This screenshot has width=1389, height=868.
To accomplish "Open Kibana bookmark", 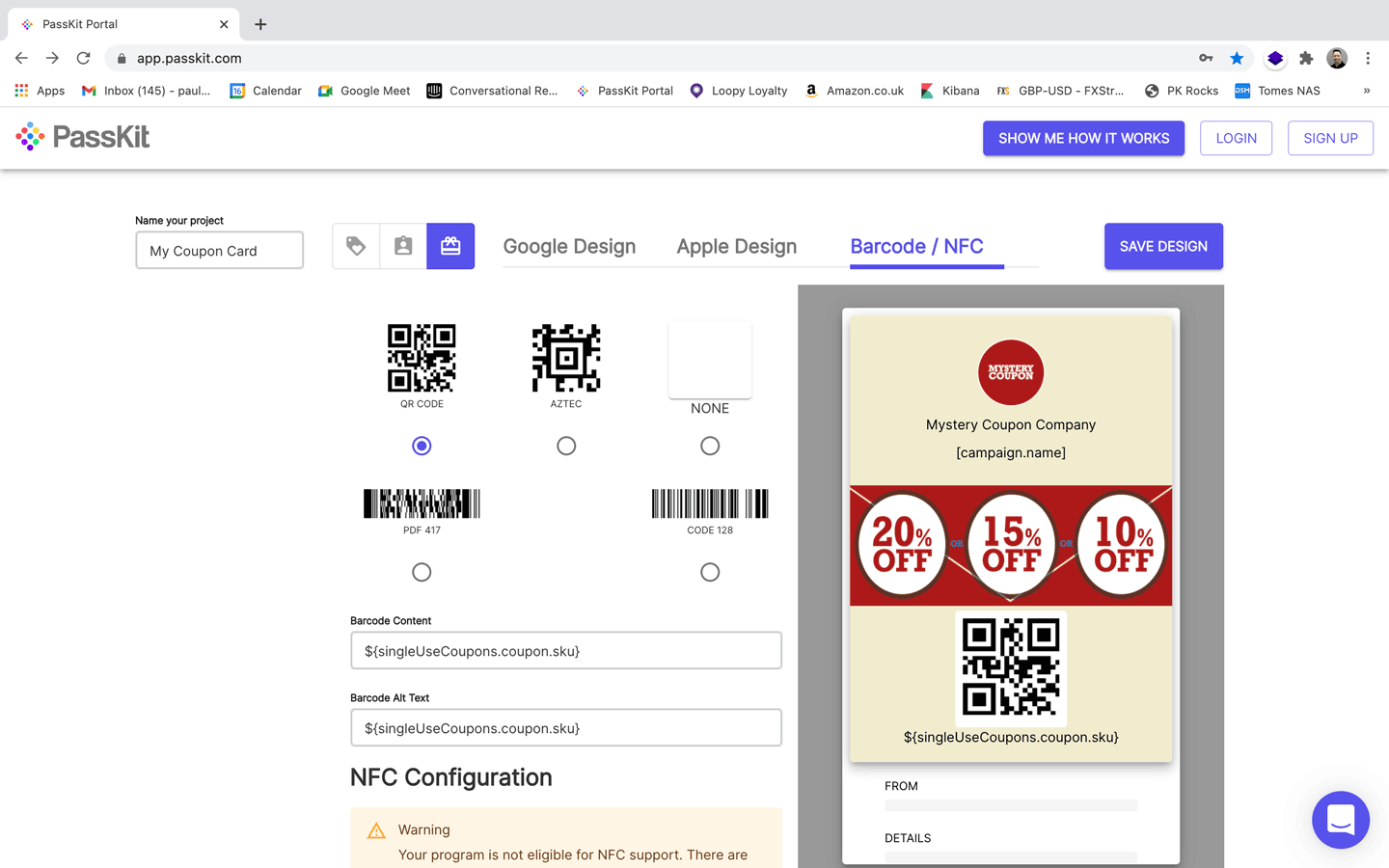I will pos(949,91).
